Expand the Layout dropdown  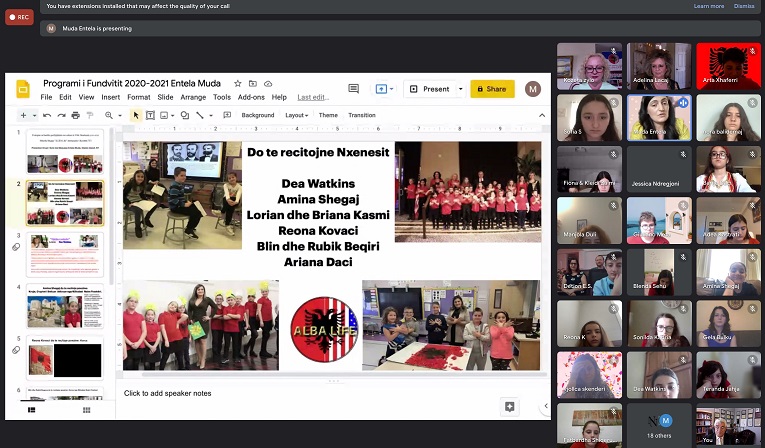tap(296, 115)
